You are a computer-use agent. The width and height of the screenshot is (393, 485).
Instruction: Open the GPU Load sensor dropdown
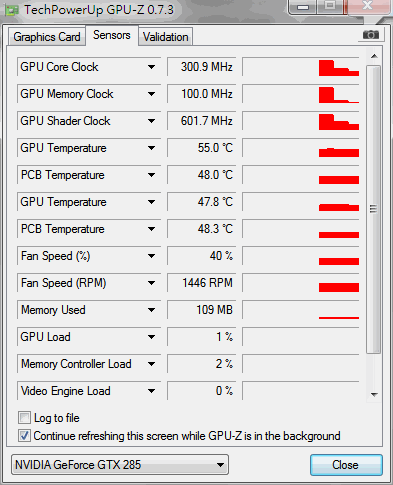click(x=151, y=337)
